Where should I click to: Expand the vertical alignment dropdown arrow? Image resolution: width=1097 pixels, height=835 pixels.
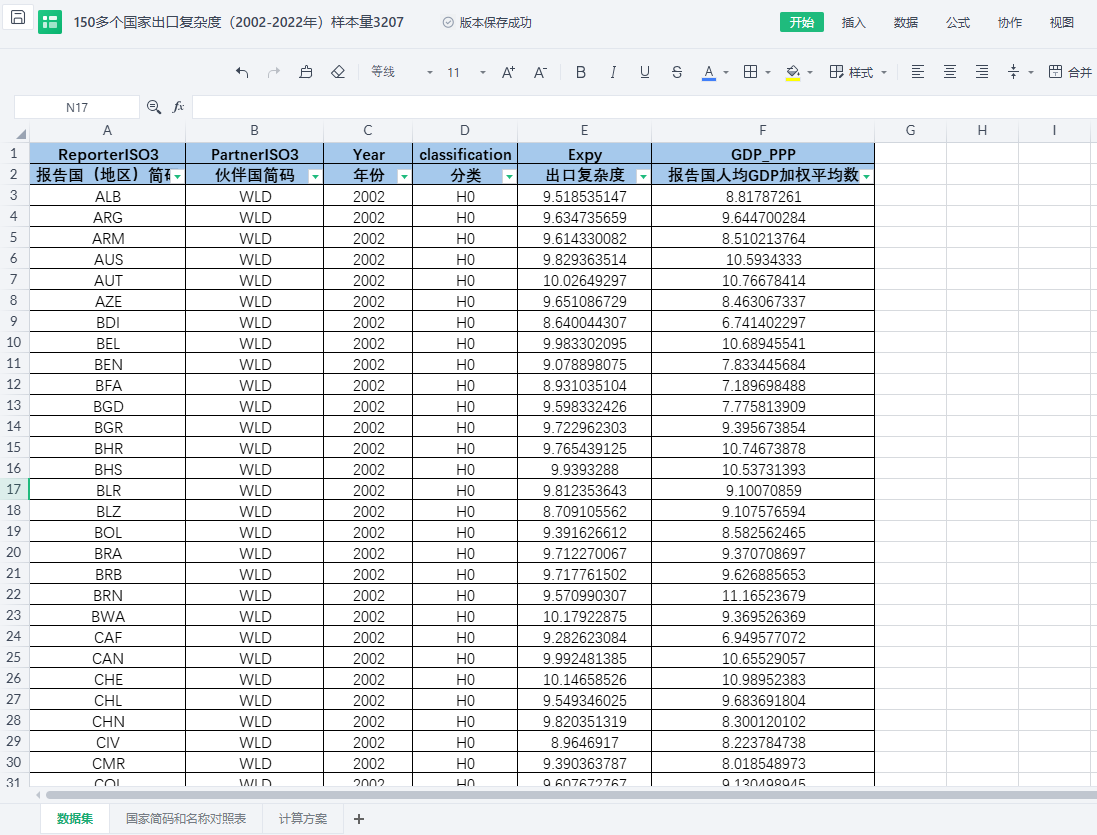pyautogui.click(x=1031, y=73)
